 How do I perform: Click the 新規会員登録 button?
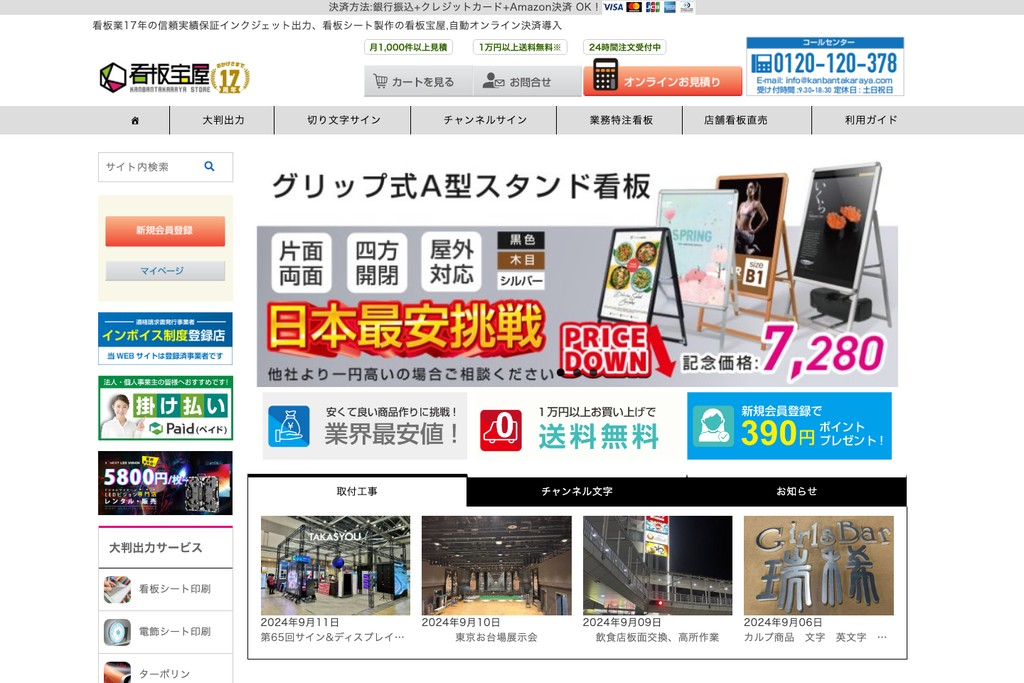point(165,230)
